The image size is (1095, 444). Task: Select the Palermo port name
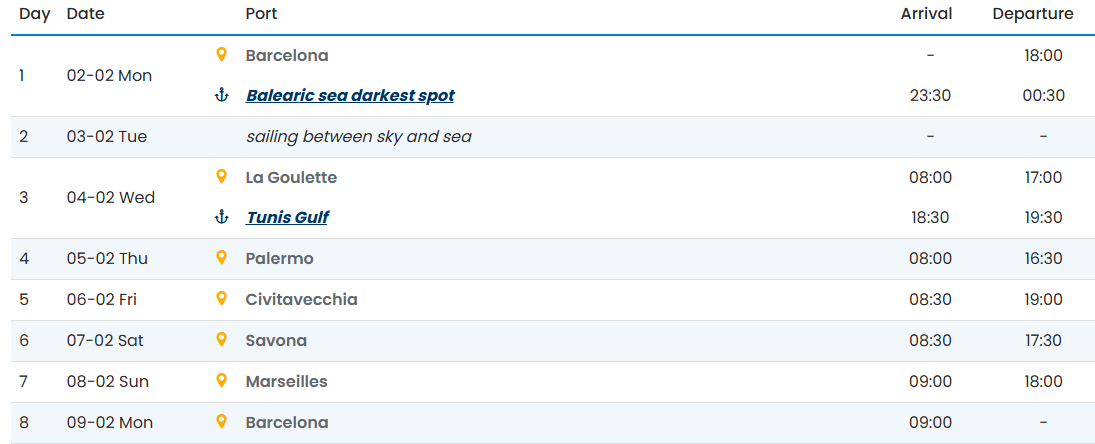tap(279, 258)
